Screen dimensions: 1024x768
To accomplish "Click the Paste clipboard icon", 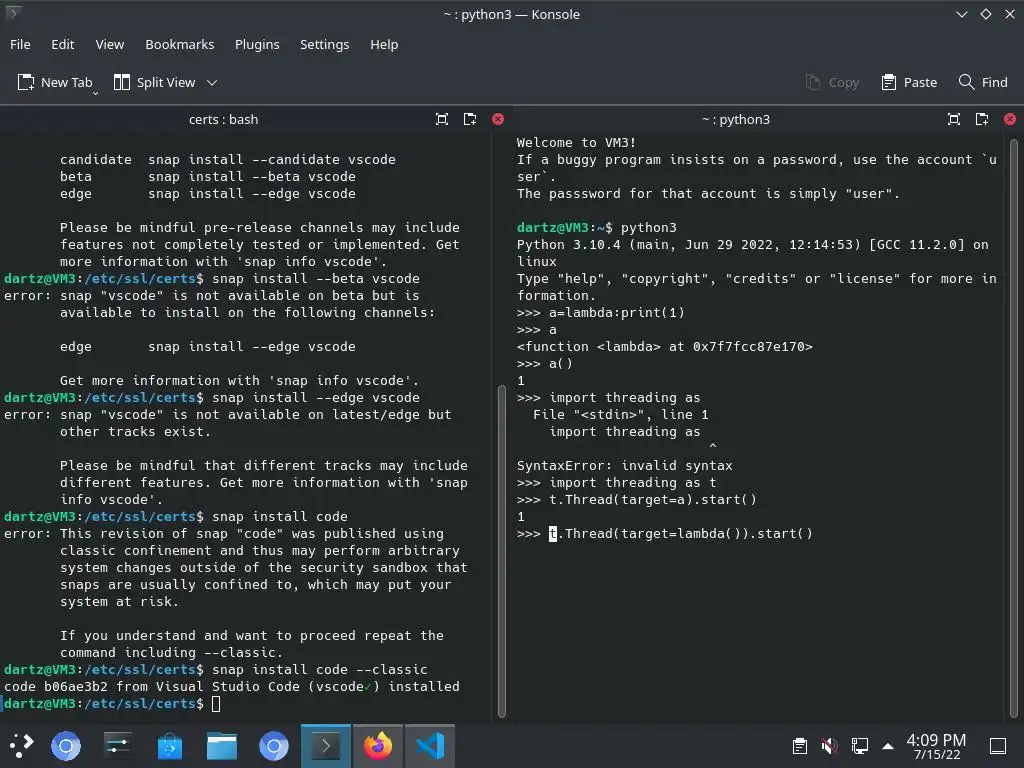I will pos(888,82).
